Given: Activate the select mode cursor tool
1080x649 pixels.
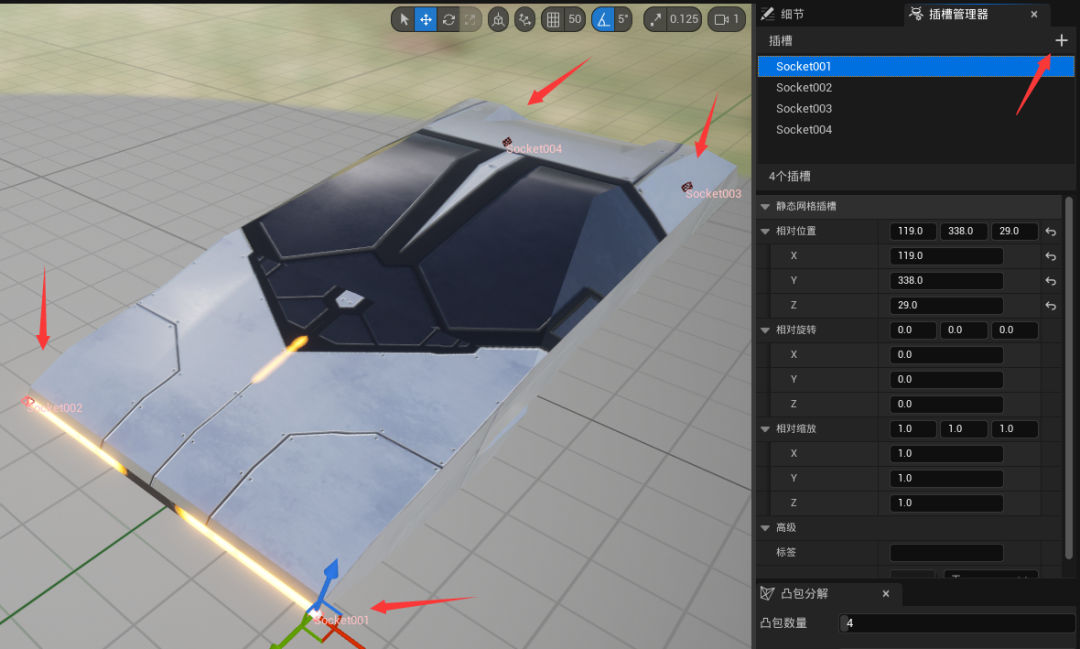Looking at the screenshot, I should [404, 19].
